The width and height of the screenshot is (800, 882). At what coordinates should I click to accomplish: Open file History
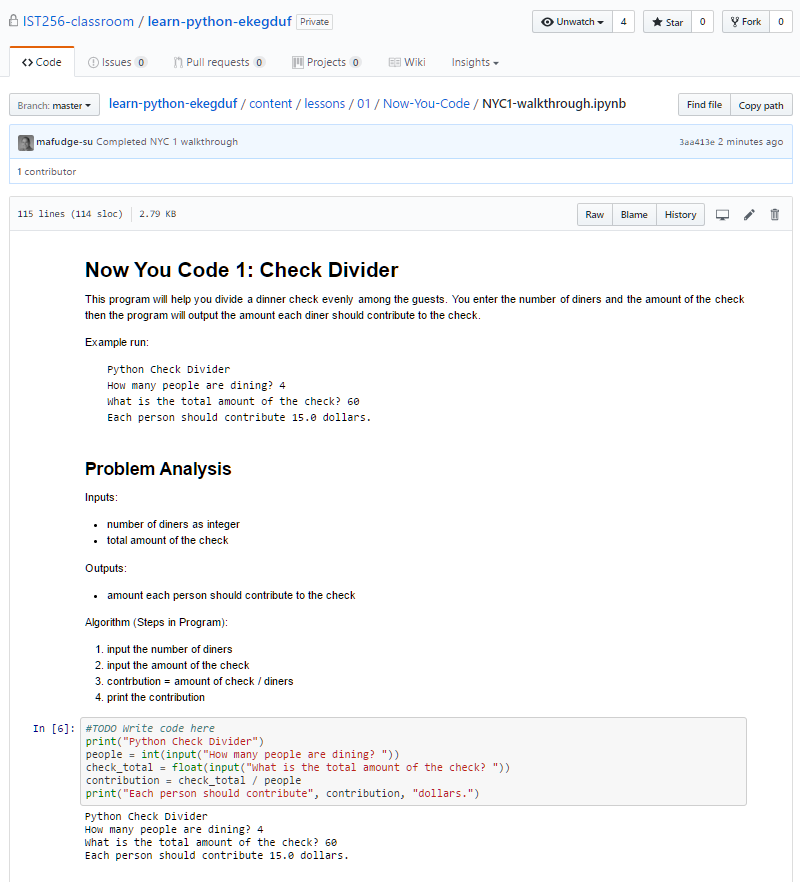pyautogui.click(x=680, y=215)
